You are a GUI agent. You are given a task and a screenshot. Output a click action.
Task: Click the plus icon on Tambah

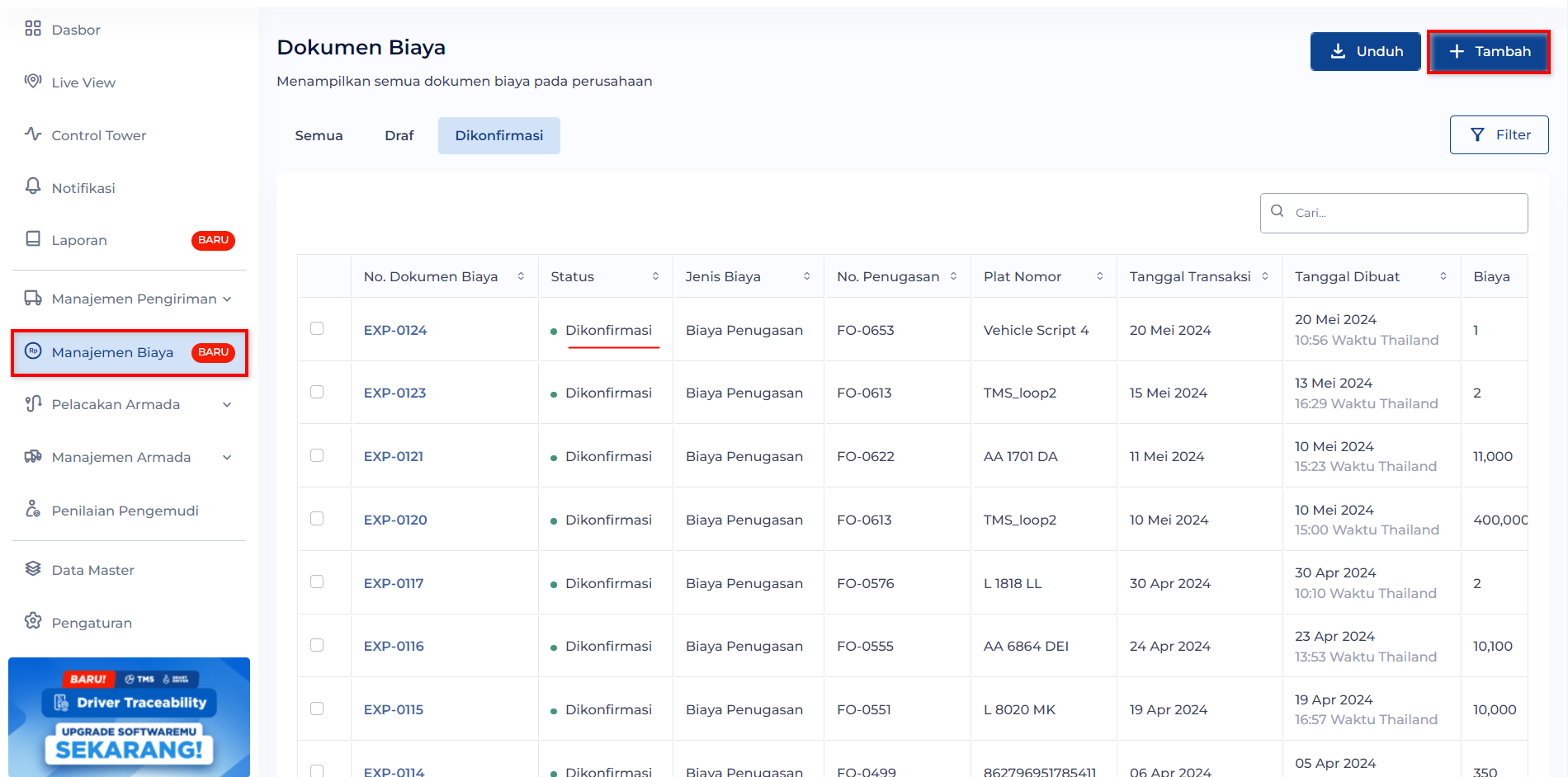(1457, 51)
